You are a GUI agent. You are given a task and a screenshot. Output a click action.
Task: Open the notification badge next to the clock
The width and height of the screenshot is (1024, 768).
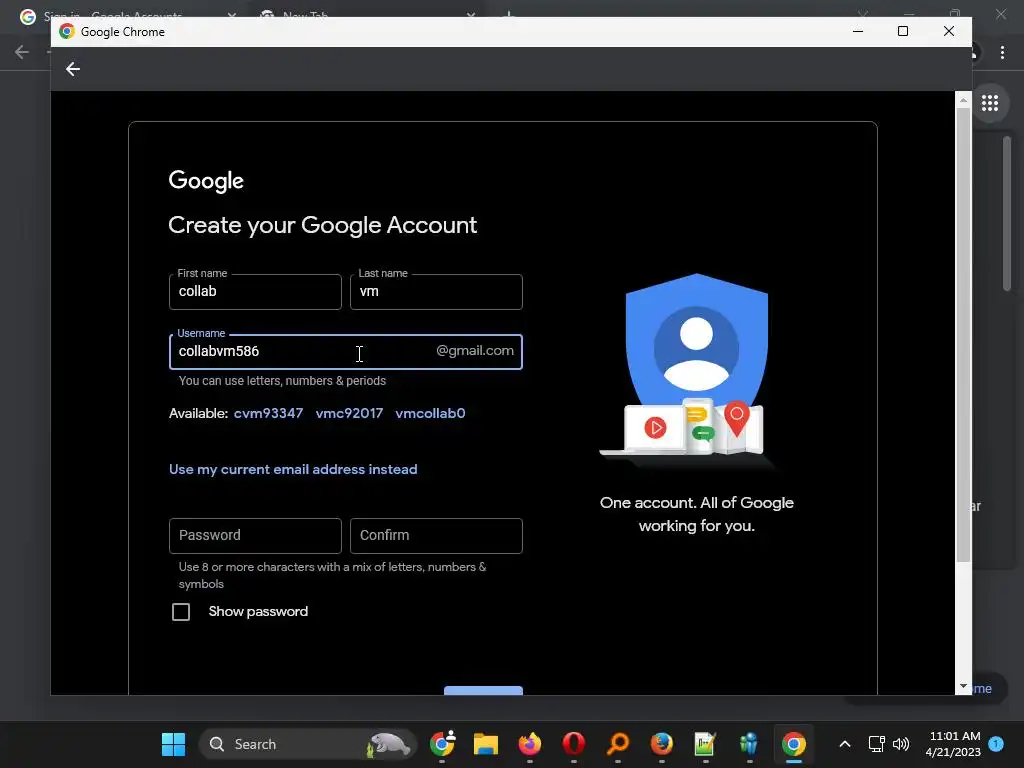996,744
